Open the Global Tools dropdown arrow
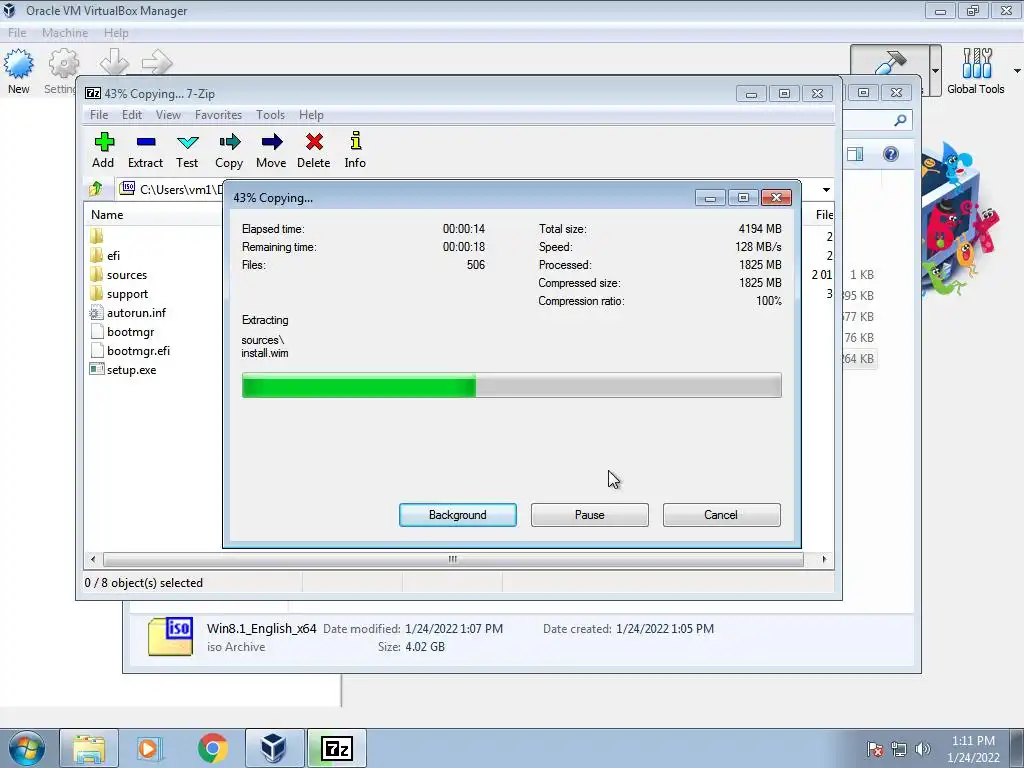This screenshot has height=768, width=1024. (x=1017, y=71)
